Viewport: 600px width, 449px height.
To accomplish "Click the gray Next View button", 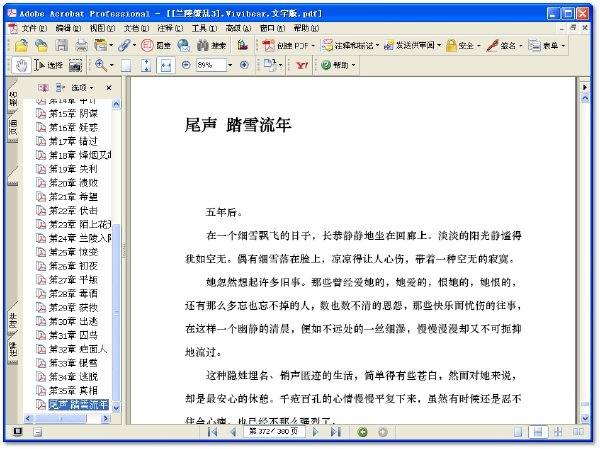I will 383,432.
